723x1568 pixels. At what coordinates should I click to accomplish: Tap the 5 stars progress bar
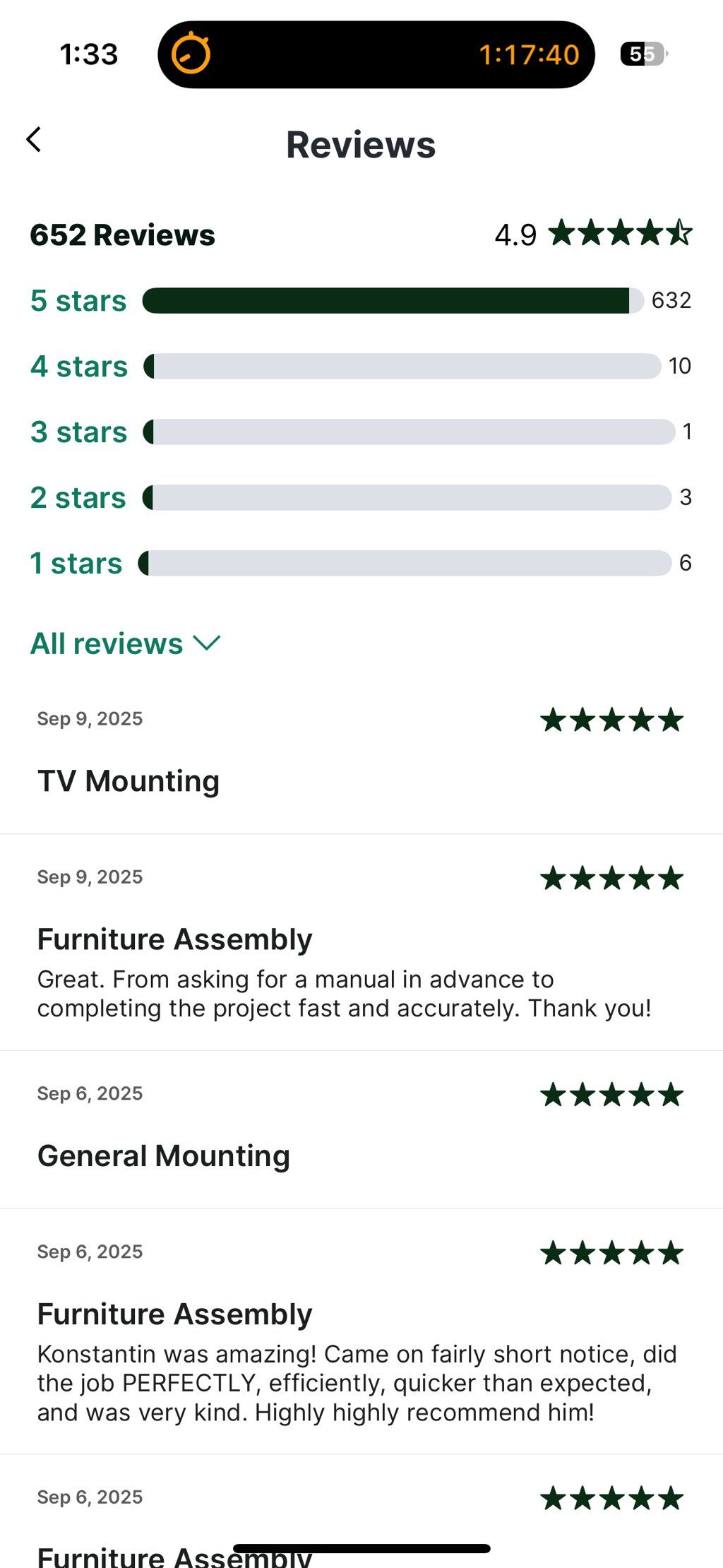coord(393,301)
